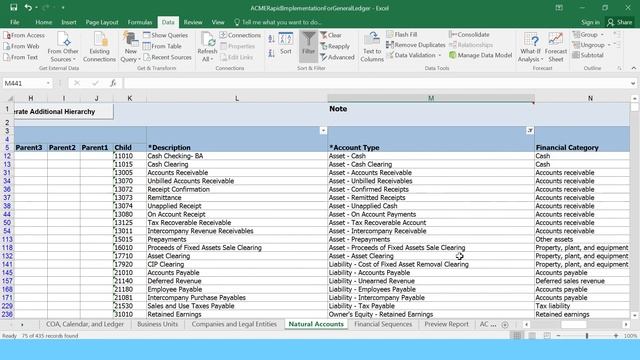Add a new sheet with plus icon

[x=505, y=325]
